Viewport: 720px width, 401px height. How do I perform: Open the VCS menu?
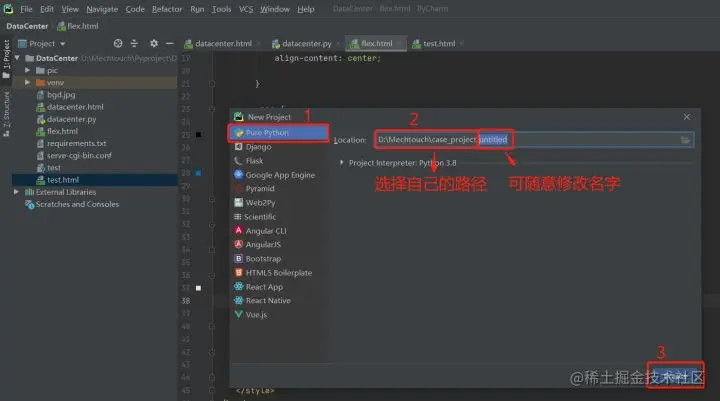tap(246, 9)
